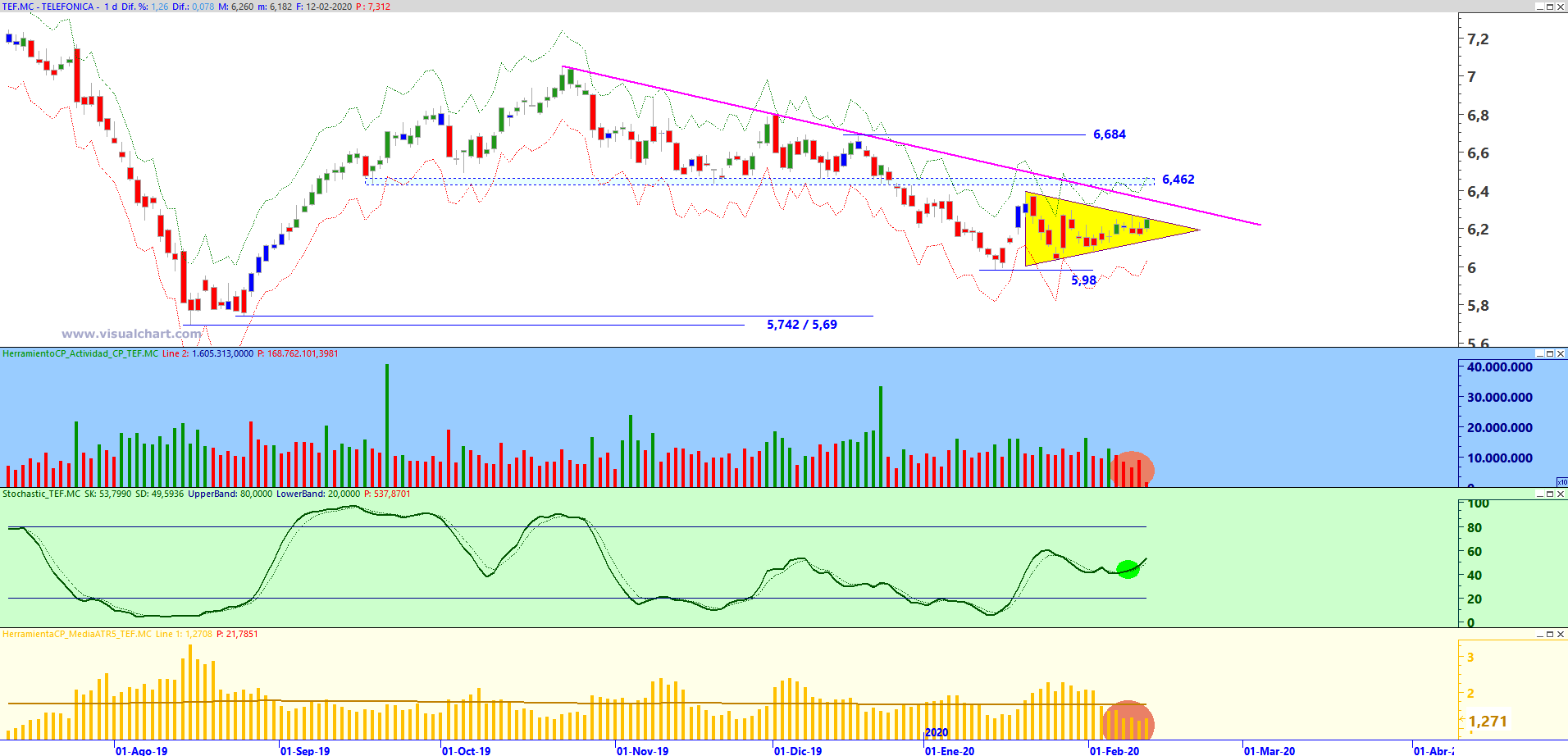Select the green circle marker on the Stochastic line
This screenshot has height=756, width=1568.
pos(1128,569)
